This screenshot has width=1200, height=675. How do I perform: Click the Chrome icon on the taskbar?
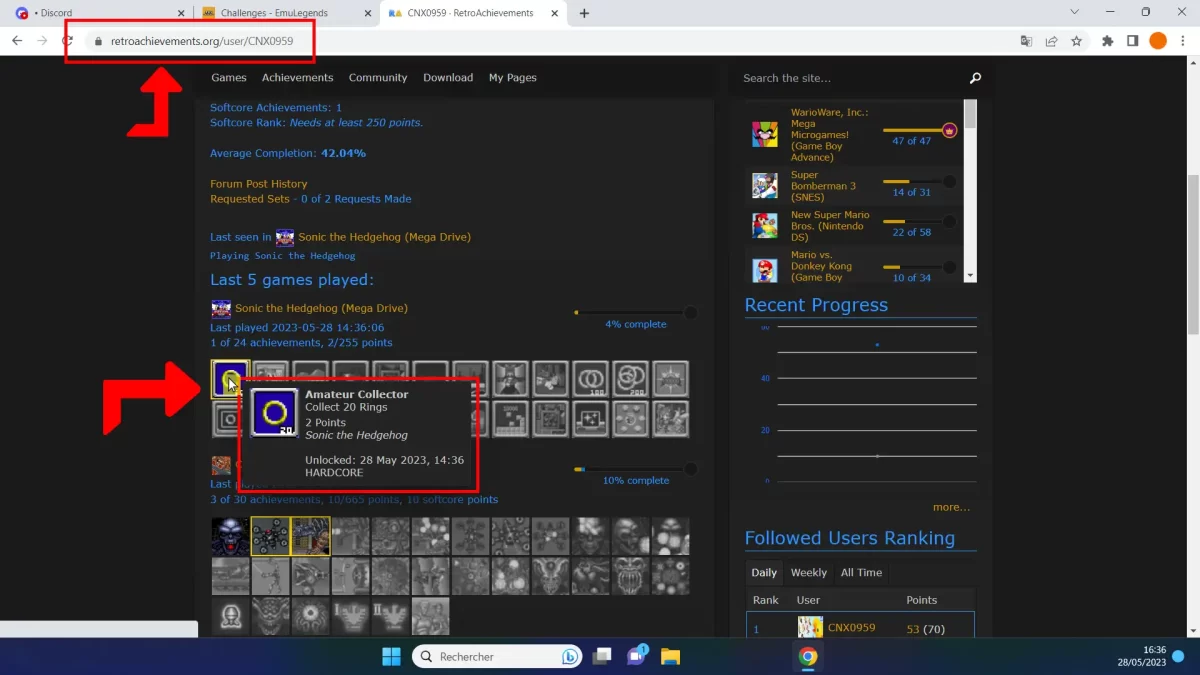pos(808,656)
